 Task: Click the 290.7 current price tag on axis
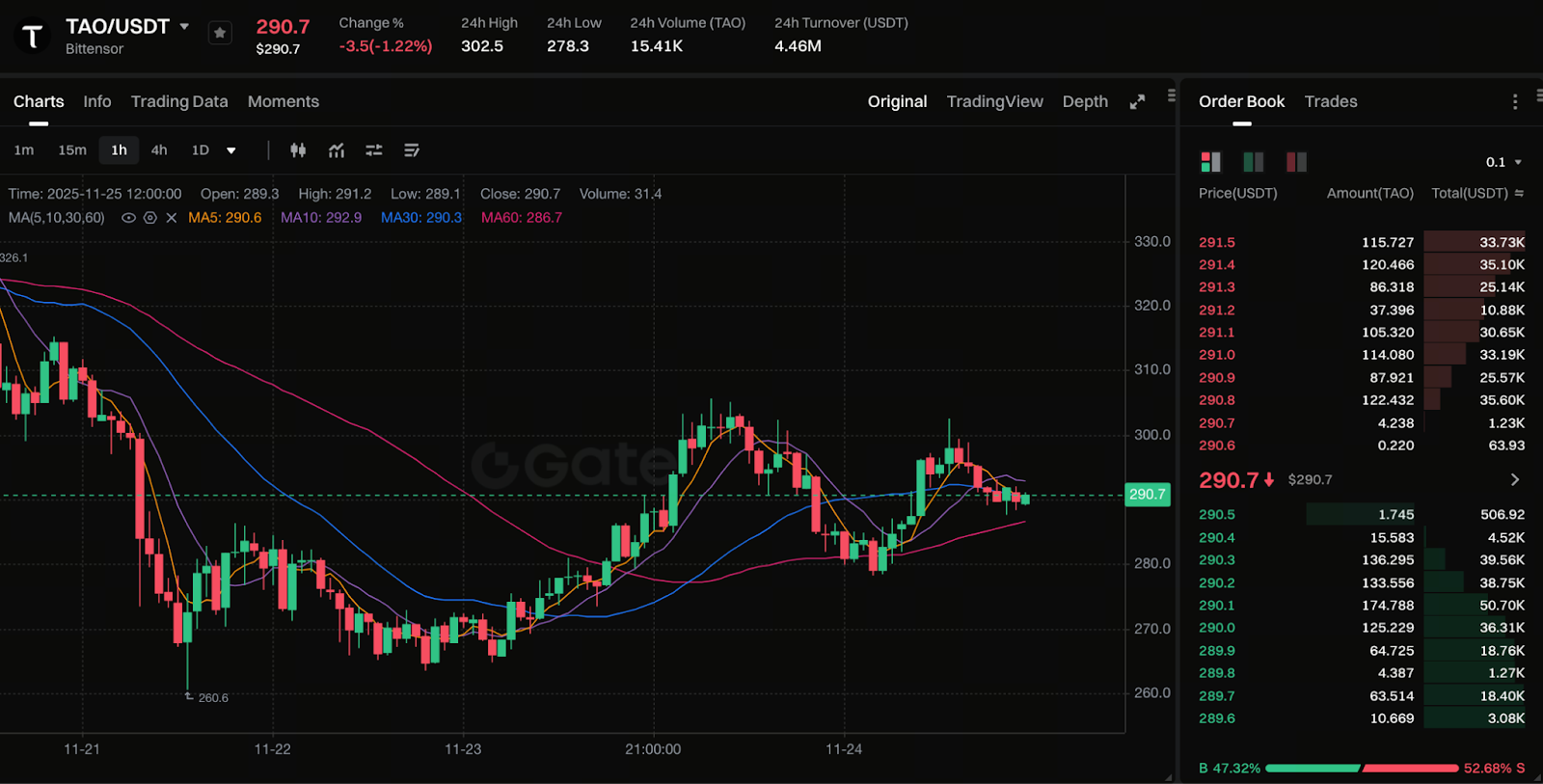(1148, 495)
